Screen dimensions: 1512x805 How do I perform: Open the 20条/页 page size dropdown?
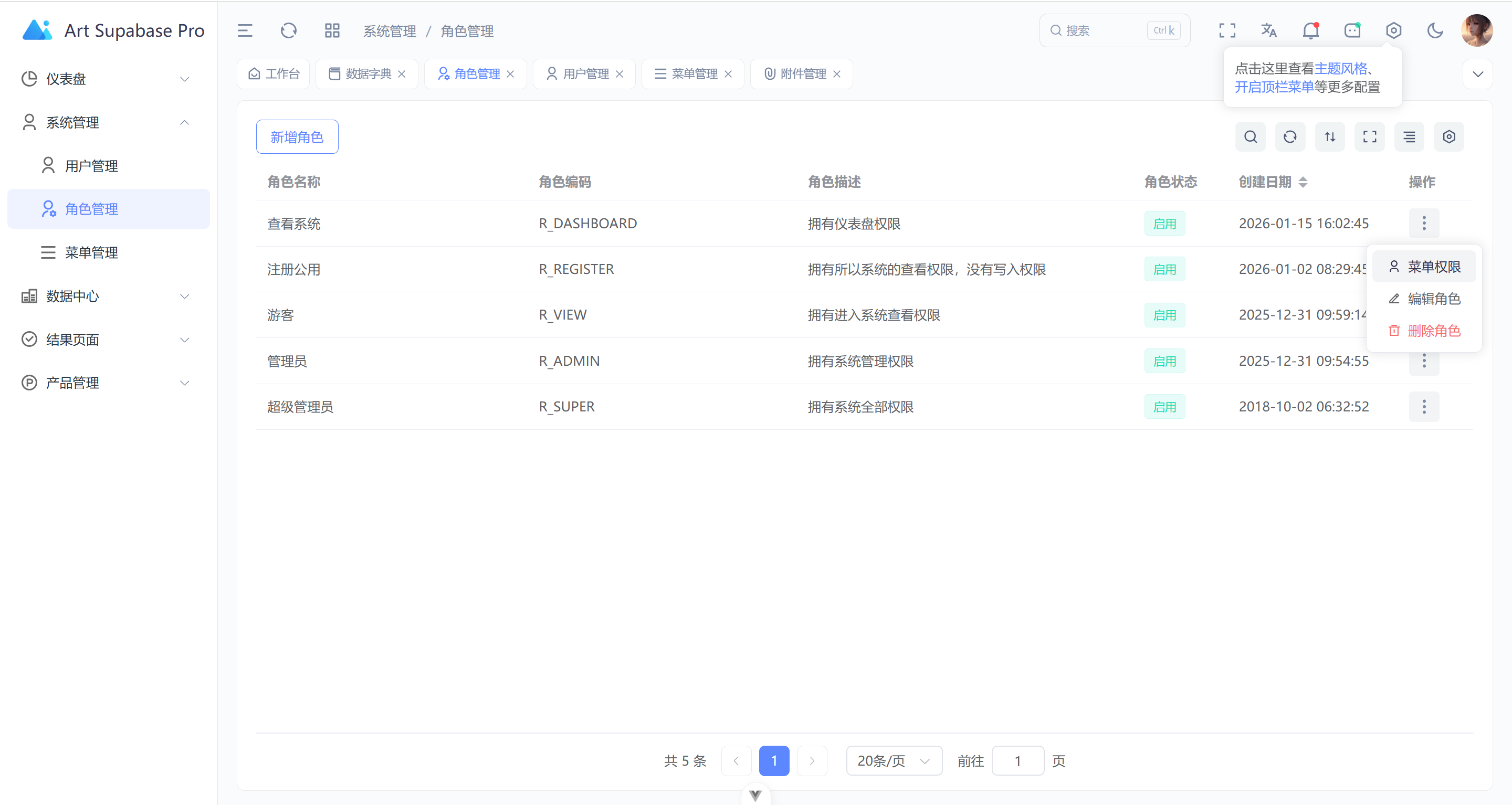(x=894, y=760)
